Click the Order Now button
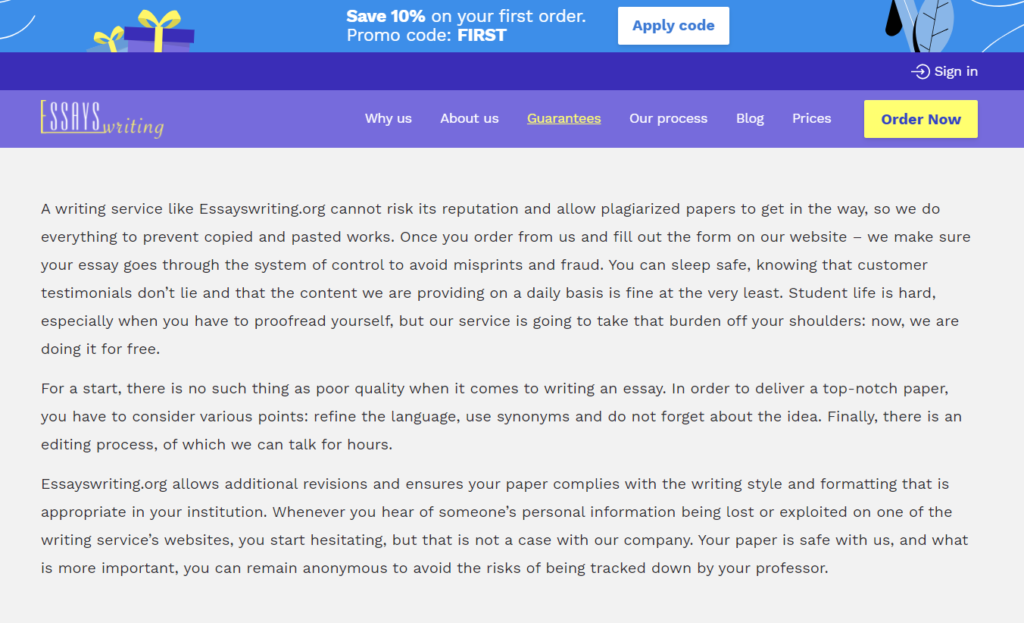Image resolution: width=1024 pixels, height=623 pixels. point(920,119)
